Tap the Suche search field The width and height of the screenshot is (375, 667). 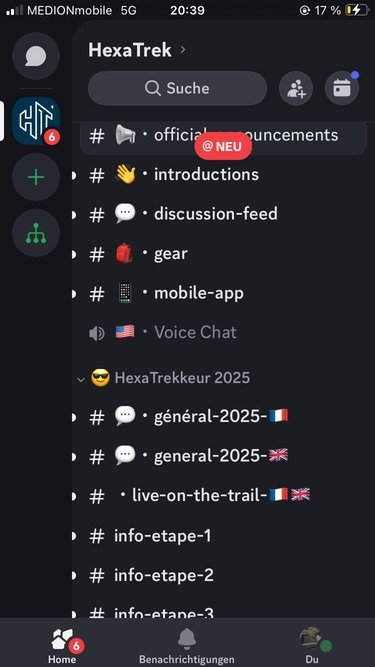(x=177, y=88)
